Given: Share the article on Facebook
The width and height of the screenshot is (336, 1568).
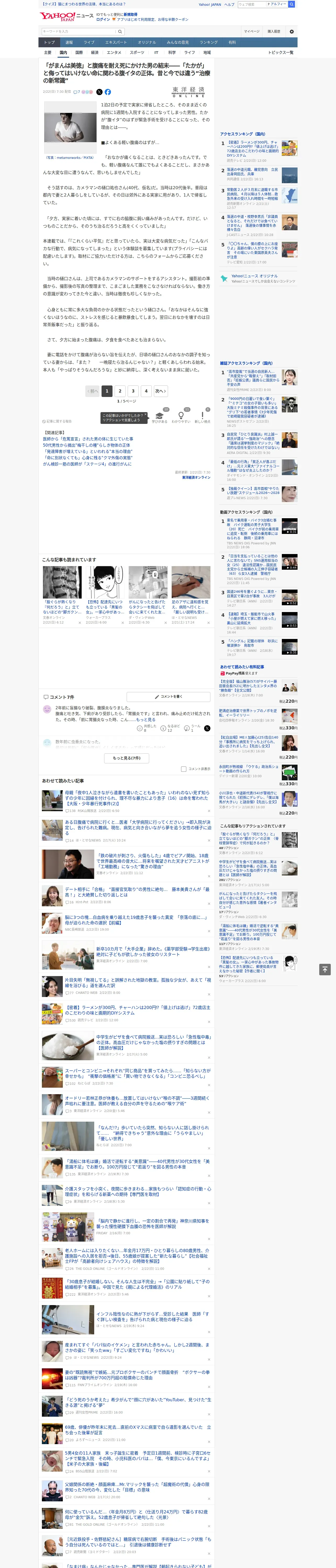Looking at the screenshot, I should pyautogui.click(x=108, y=92).
